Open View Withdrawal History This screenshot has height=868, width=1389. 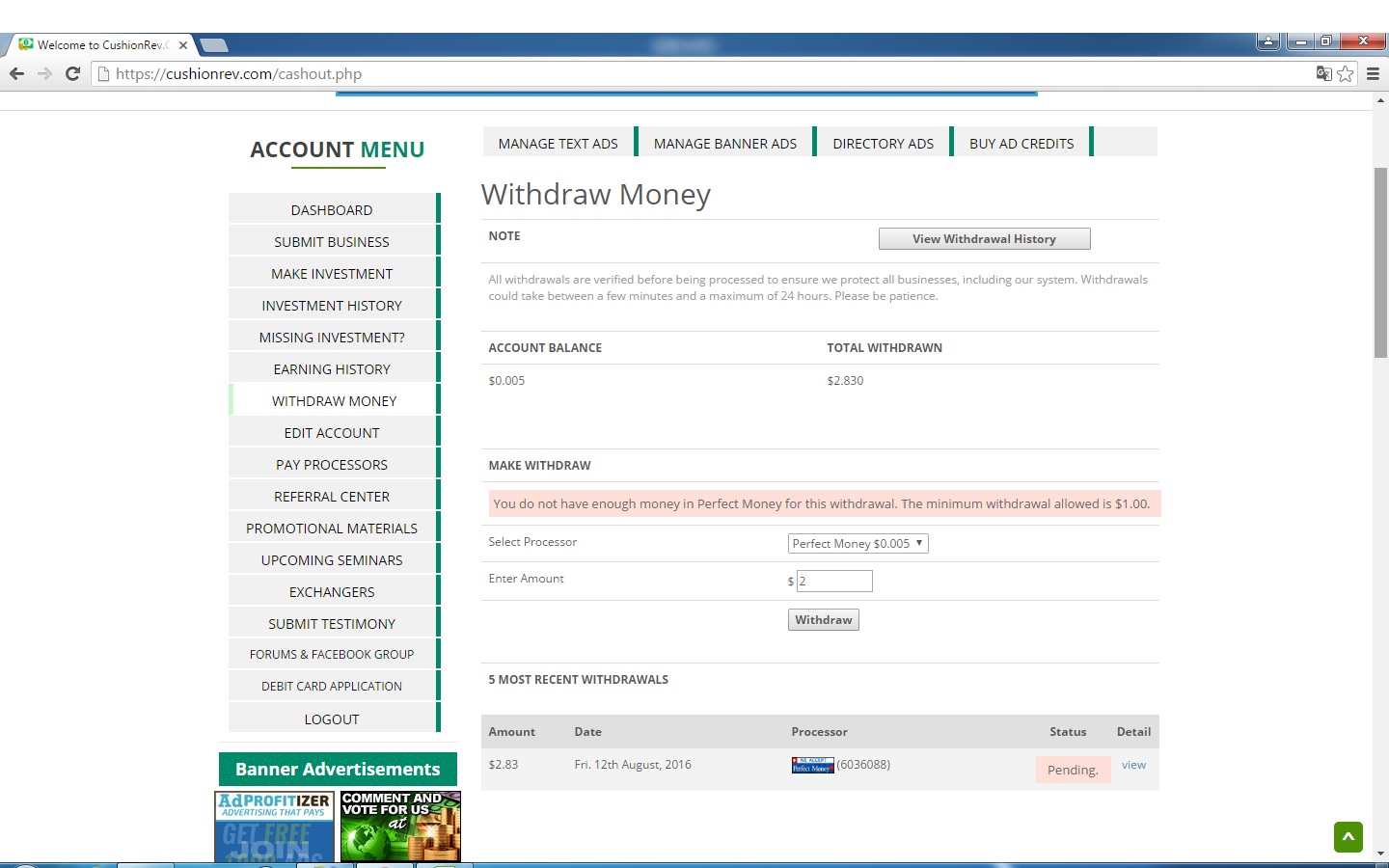(985, 239)
